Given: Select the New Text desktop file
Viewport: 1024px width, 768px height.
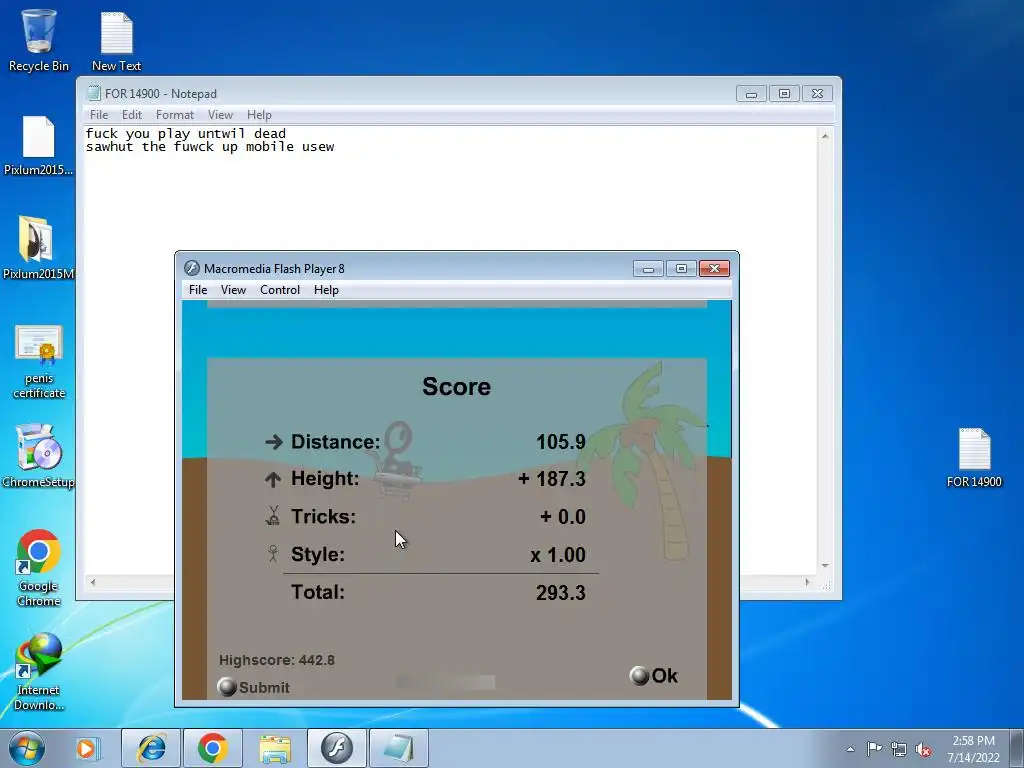Looking at the screenshot, I should tap(116, 40).
